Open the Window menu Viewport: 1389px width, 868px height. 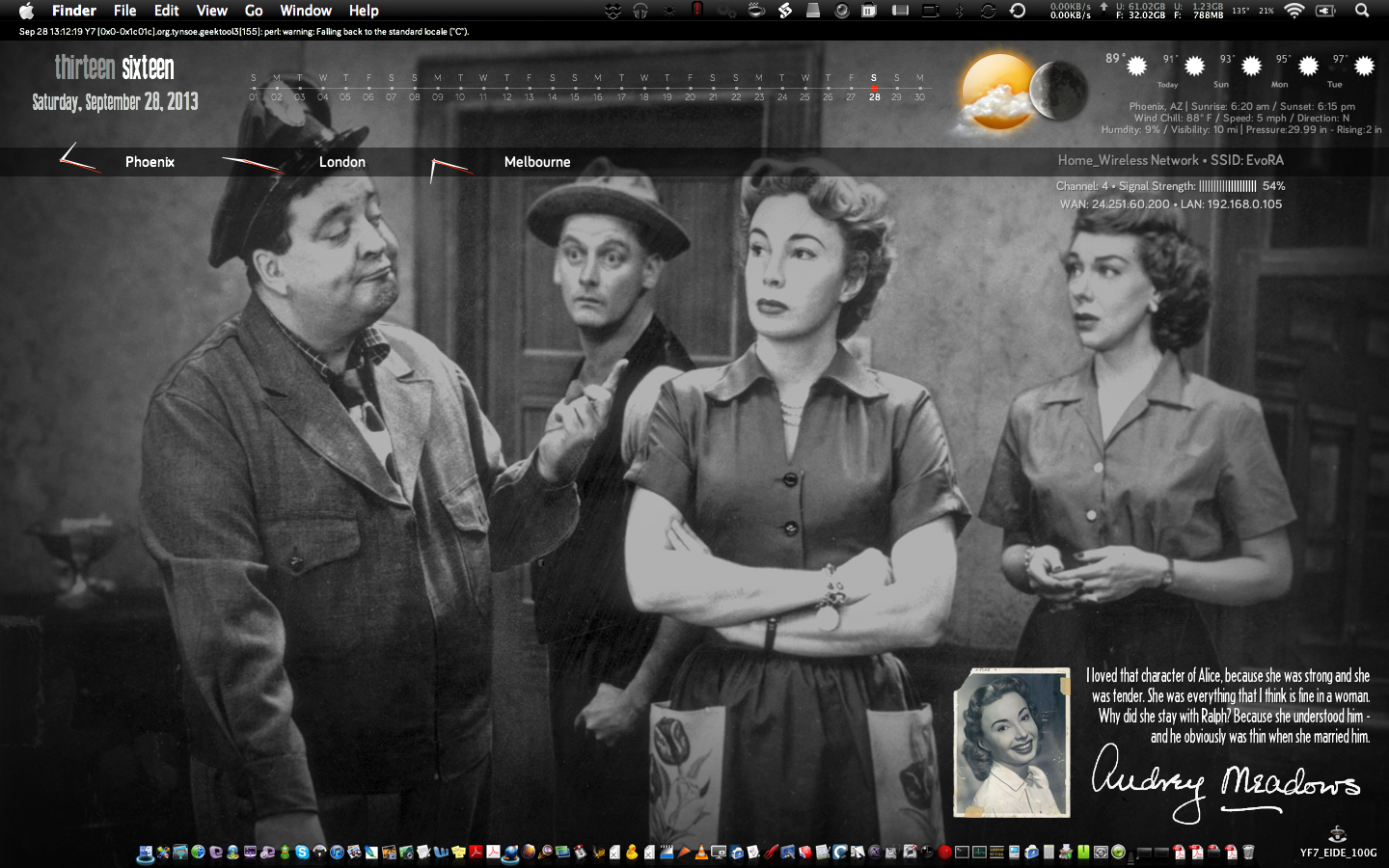click(306, 11)
